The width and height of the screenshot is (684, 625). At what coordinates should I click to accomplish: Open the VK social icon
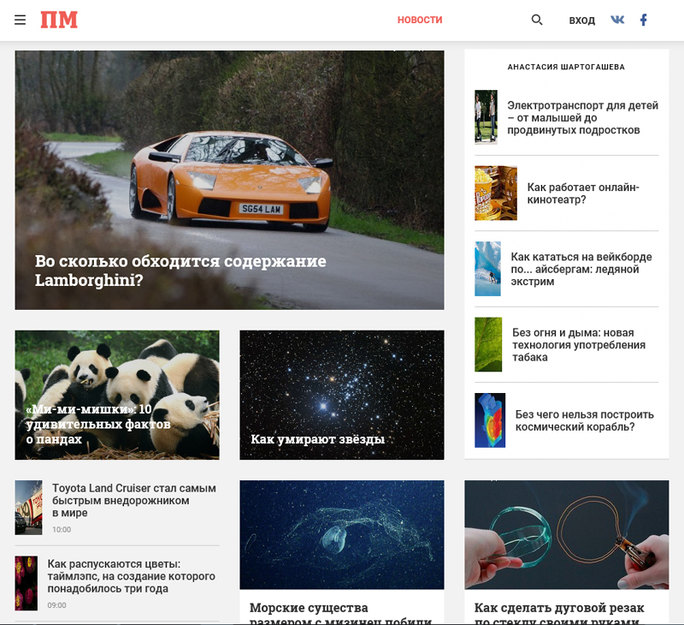click(617, 20)
